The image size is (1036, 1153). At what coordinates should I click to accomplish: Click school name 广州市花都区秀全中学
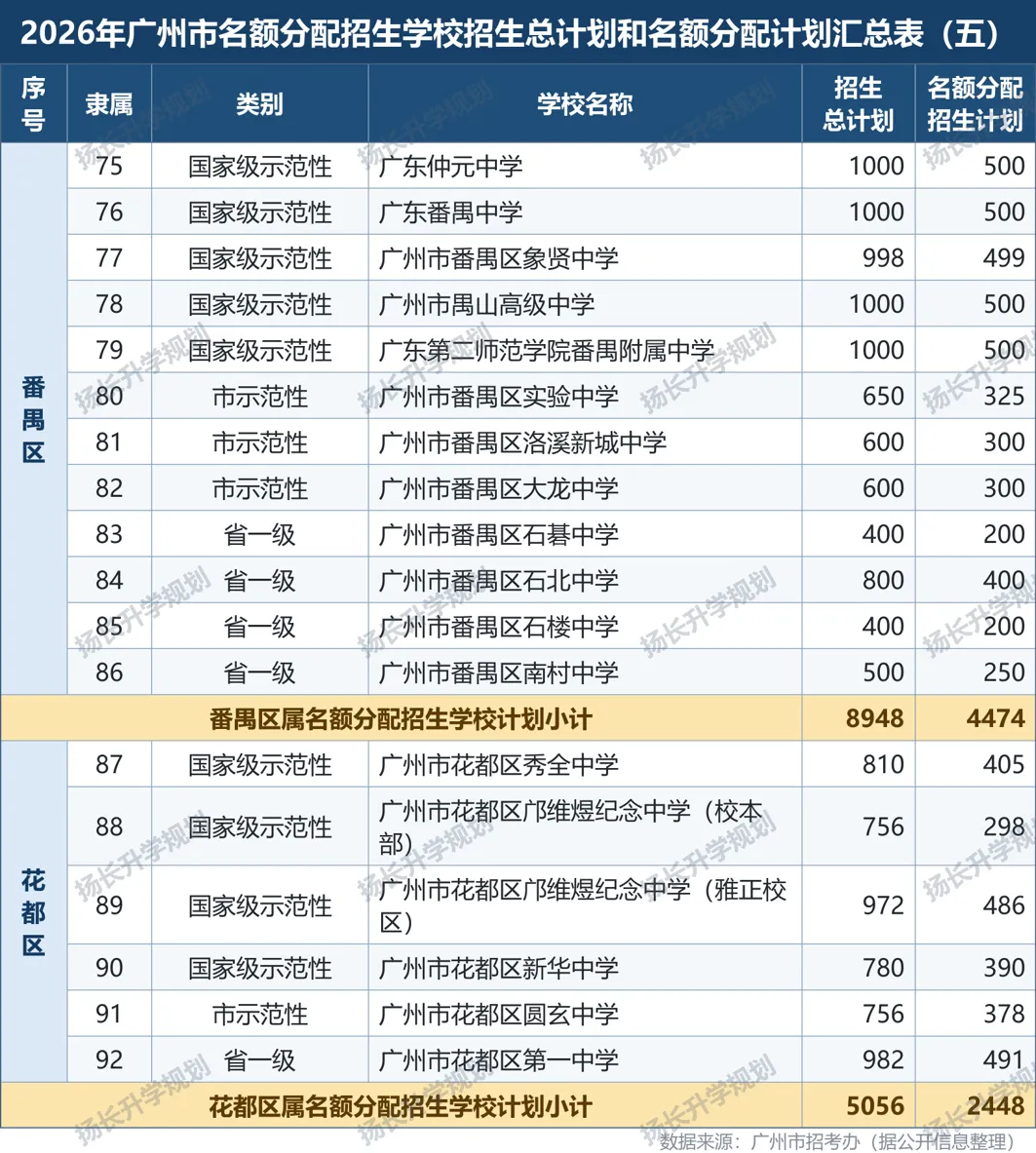point(499,765)
